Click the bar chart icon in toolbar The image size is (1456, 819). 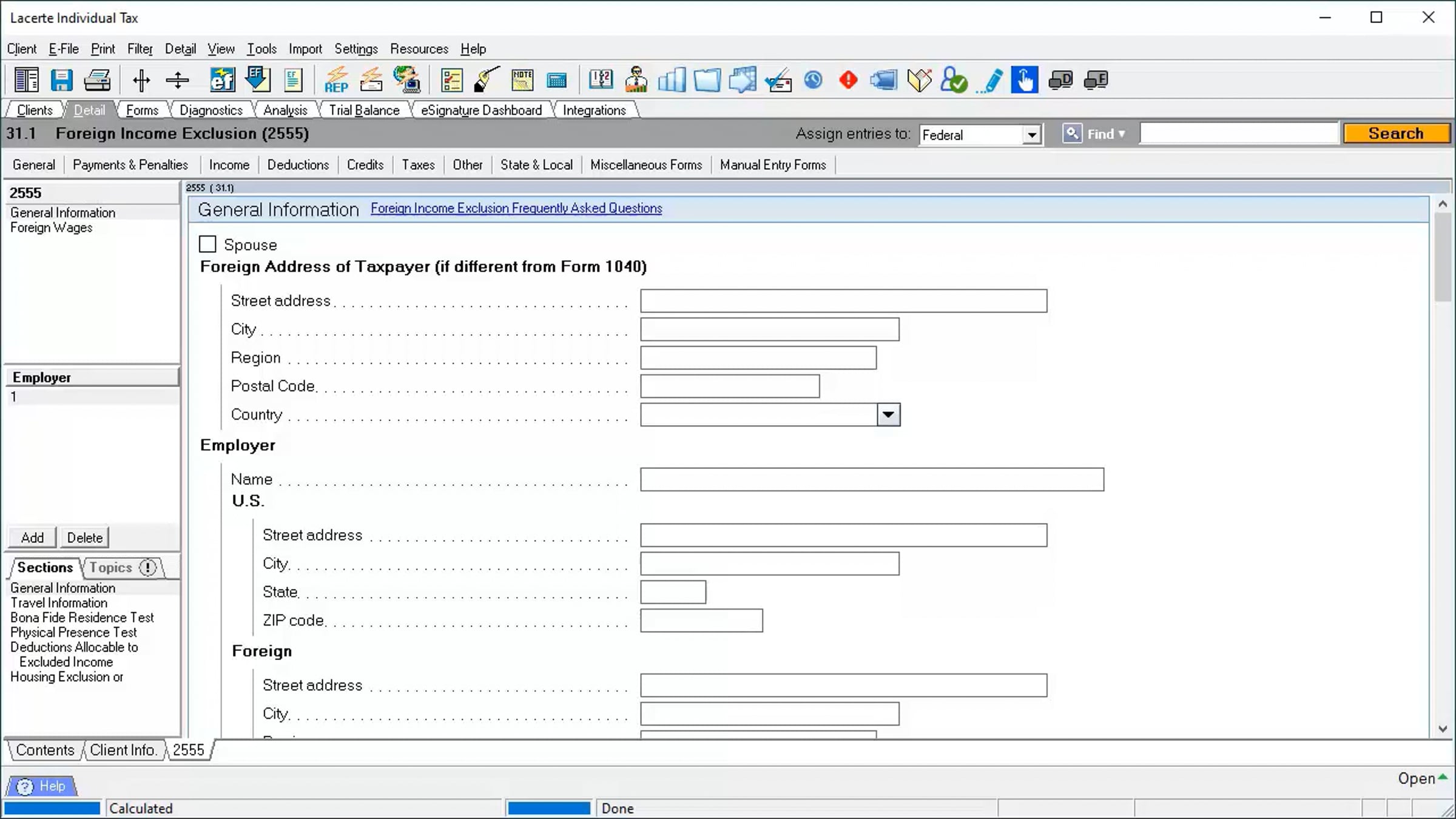point(672,79)
